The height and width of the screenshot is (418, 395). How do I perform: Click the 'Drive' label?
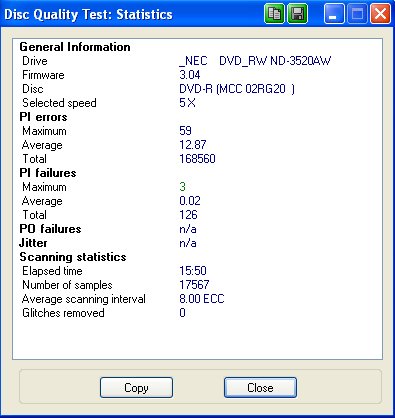[35, 61]
